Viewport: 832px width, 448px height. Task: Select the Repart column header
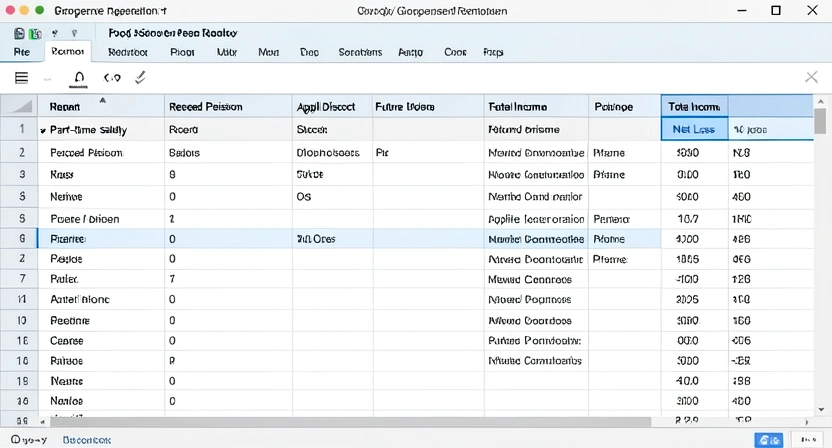(x=101, y=107)
